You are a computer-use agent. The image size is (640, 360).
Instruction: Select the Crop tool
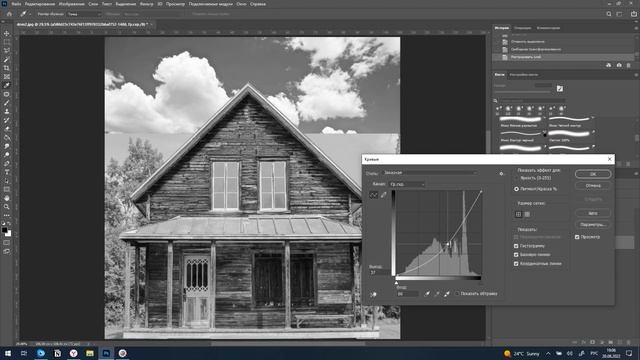click(7, 68)
